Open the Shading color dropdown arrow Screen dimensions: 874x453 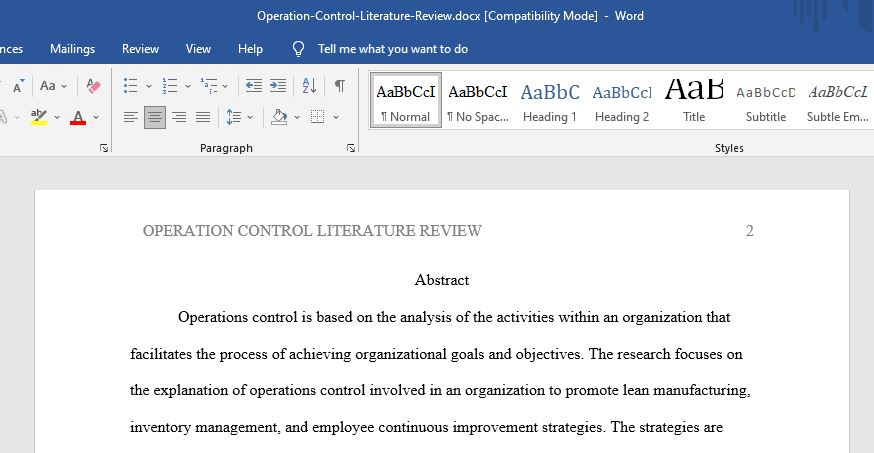tap(297, 118)
